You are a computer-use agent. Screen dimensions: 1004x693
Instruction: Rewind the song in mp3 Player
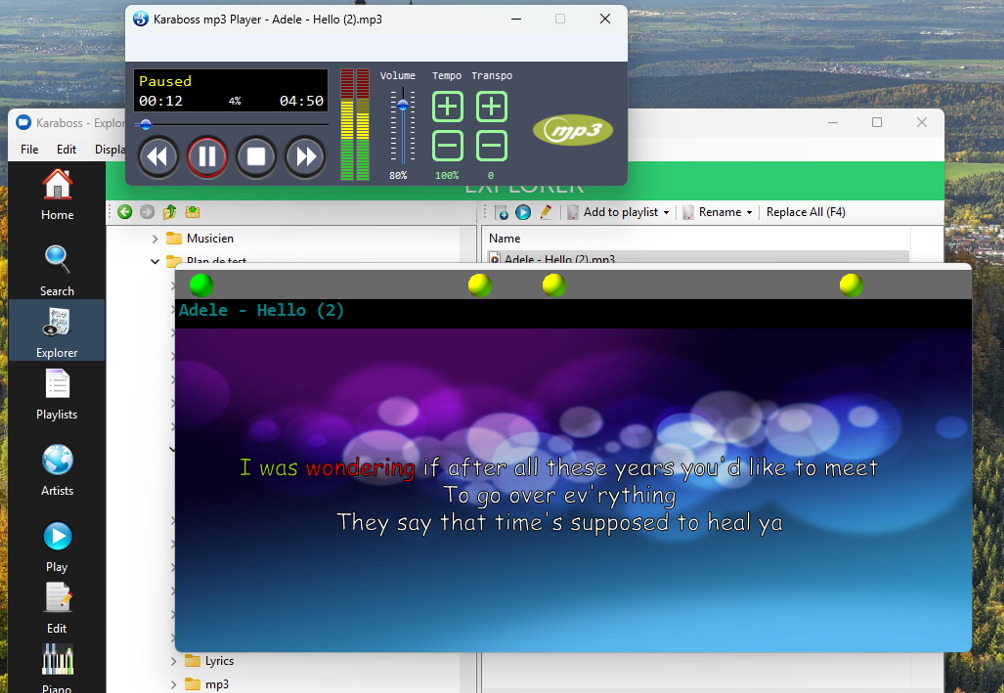[x=158, y=156]
